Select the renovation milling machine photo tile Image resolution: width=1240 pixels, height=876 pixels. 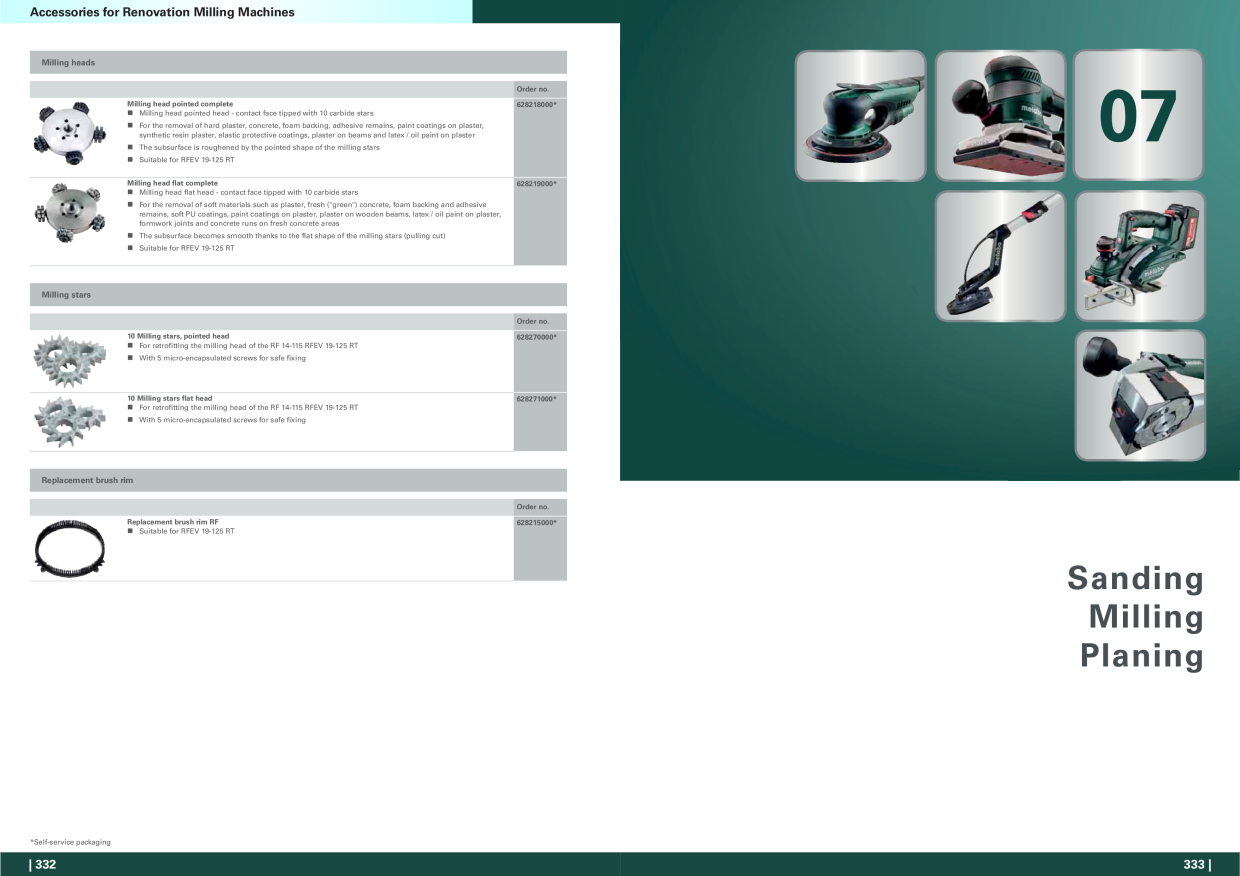coord(1140,395)
